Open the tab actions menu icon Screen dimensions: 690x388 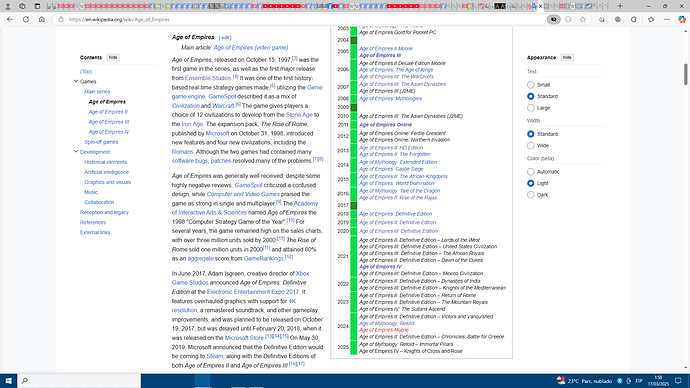[37, 6]
